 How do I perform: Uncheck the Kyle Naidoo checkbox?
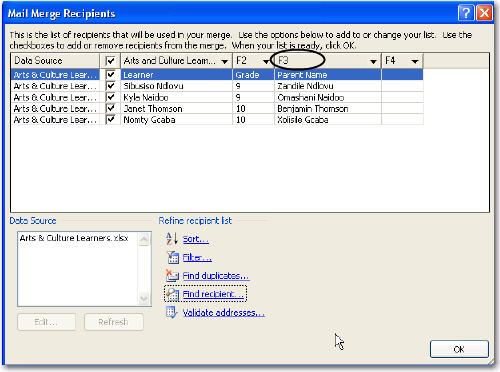point(110,97)
